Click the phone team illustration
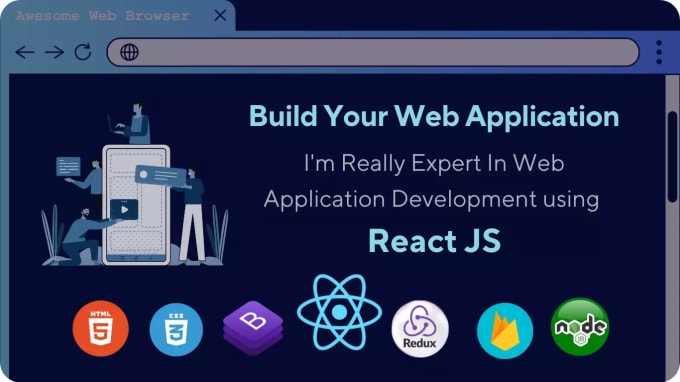 click(134, 183)
